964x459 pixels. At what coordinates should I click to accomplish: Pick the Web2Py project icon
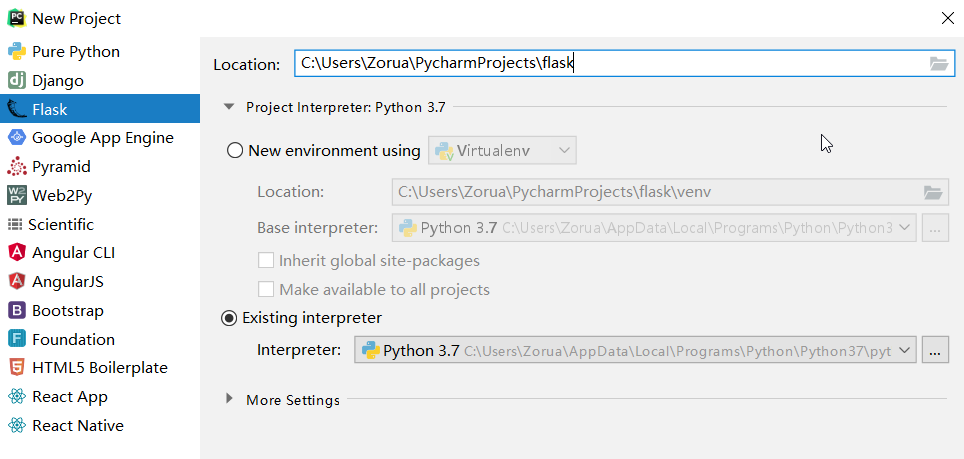pos(16,196)
